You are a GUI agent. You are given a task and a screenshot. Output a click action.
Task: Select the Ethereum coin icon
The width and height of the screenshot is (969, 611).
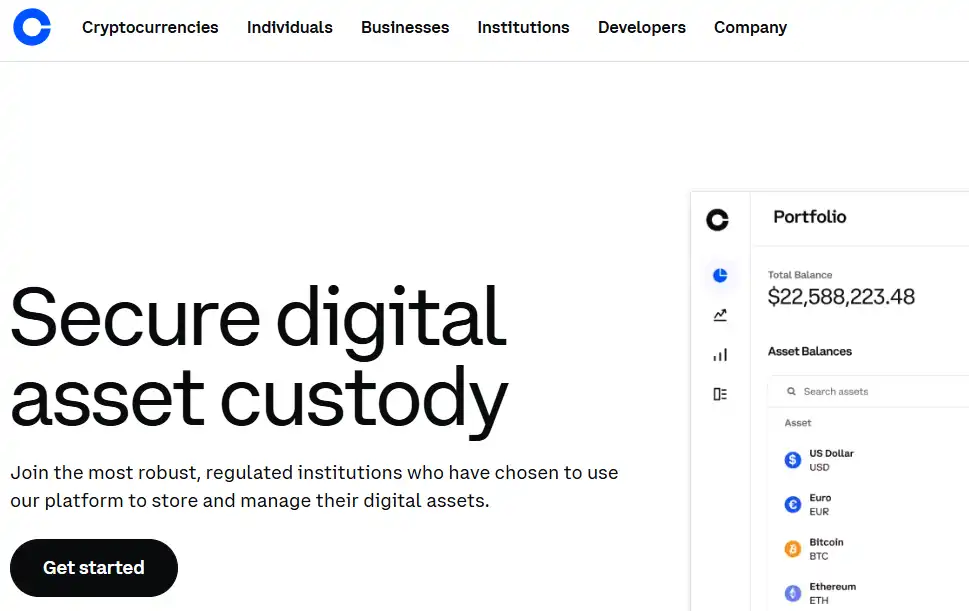pyautogui.click(x=792, y=592)
